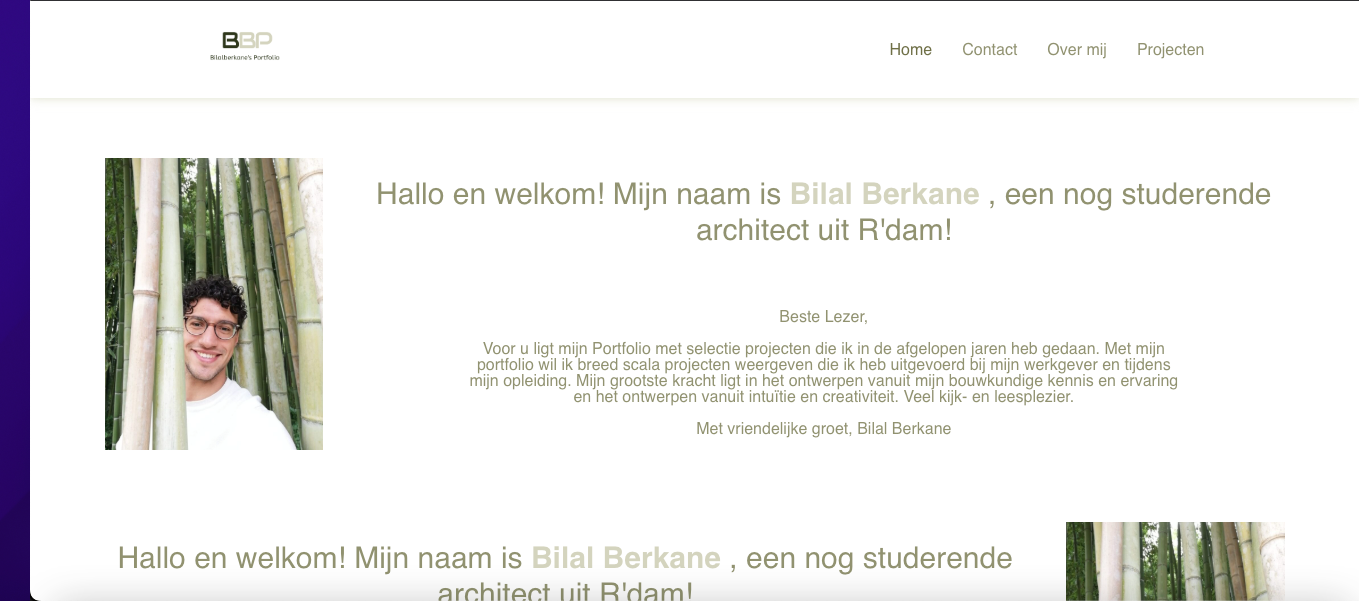Go to the Home nav link
Image resolution: width=1359 pixels, height=601 pixels.
coord(910,49)
